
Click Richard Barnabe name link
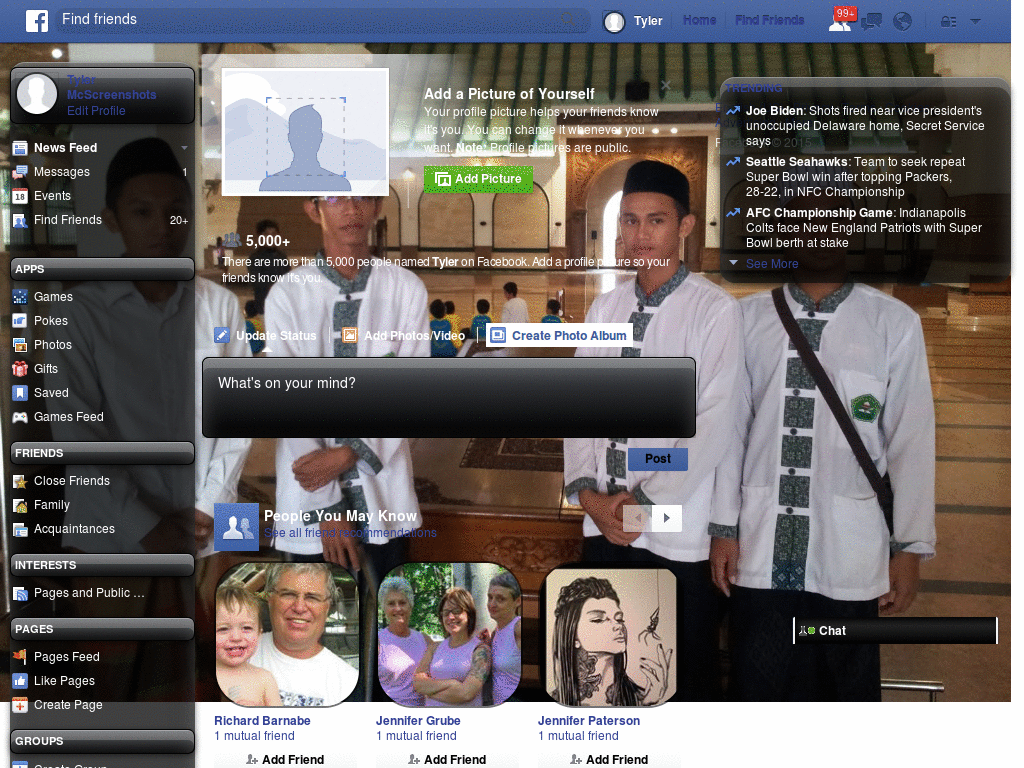(x=263, y=721)
